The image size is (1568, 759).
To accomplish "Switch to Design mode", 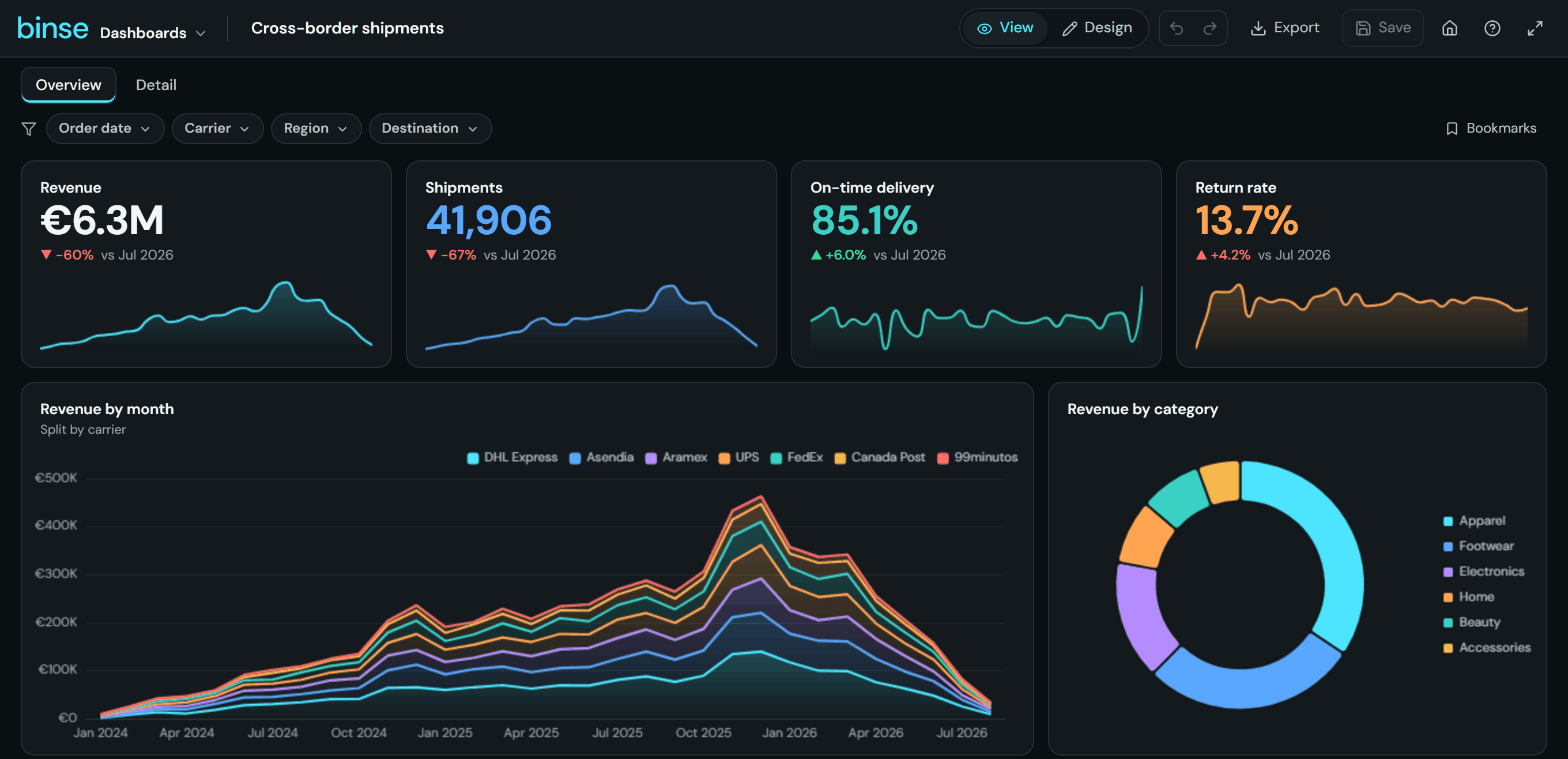I will click(x=1097, y=28).
